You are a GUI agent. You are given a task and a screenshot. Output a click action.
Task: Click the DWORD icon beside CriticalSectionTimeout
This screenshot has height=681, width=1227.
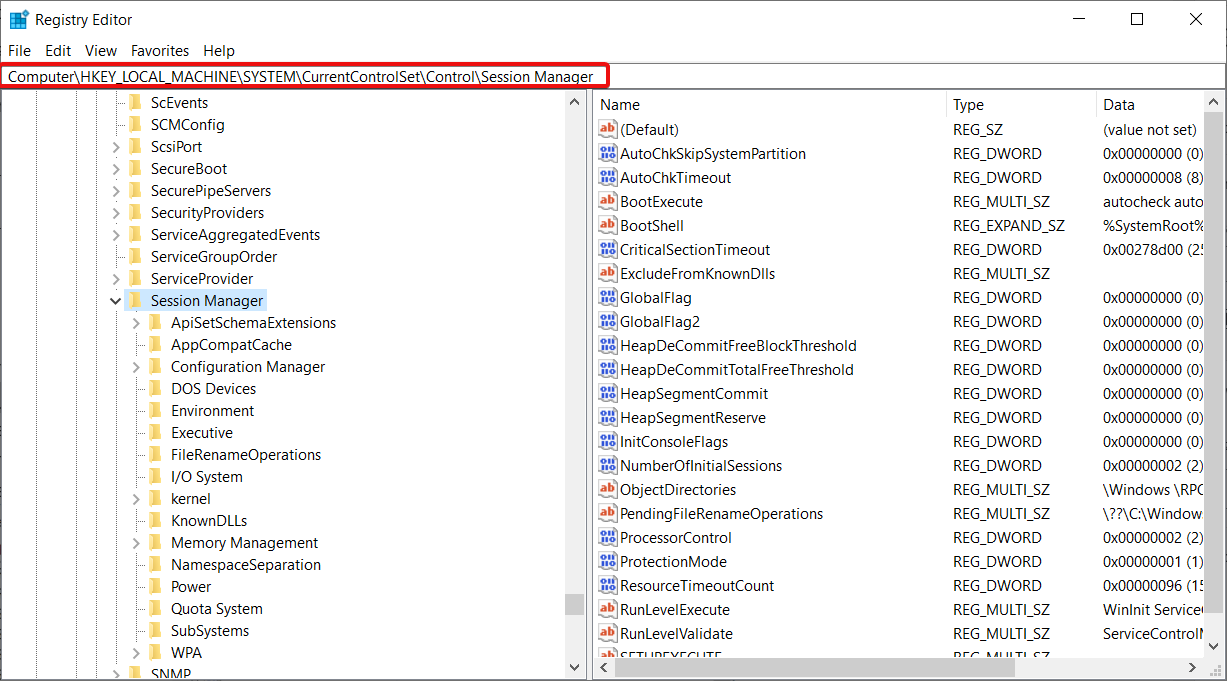607,249
